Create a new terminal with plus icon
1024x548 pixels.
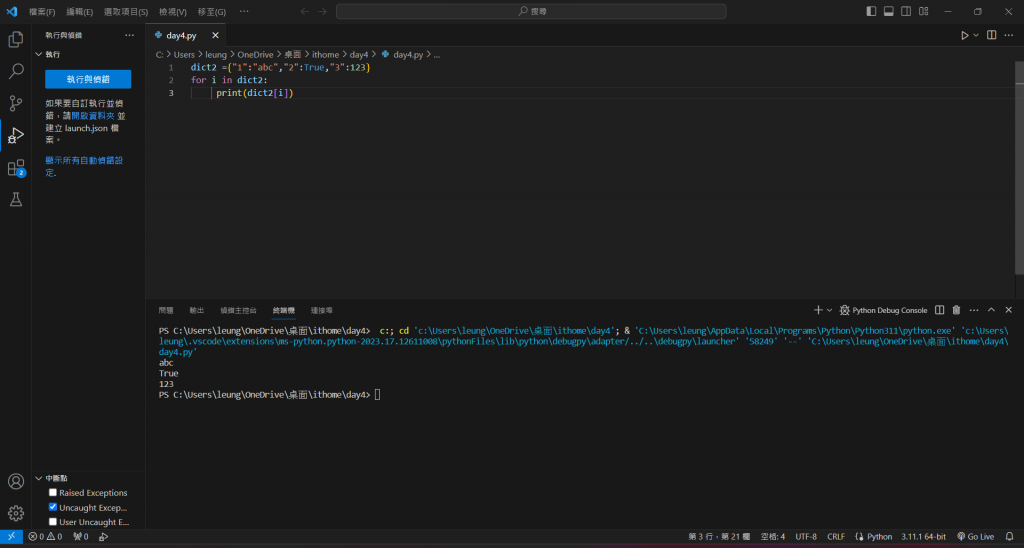pos(818,310)
